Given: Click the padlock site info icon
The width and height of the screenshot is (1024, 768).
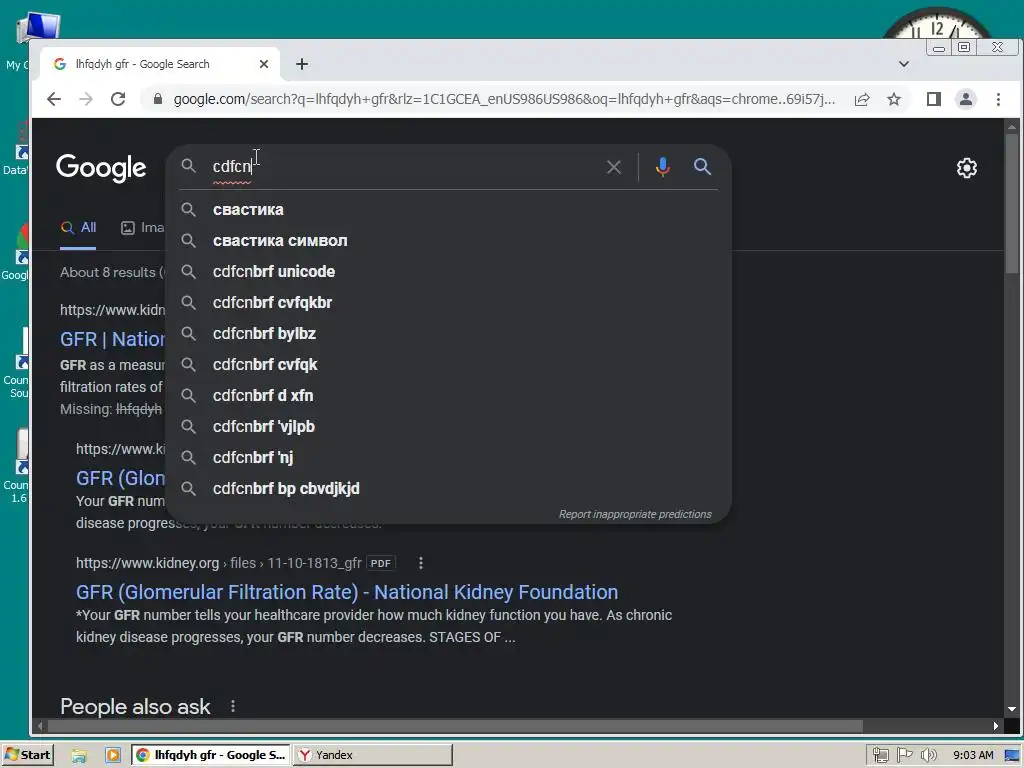Looking at the screenshot, I should coord(157,99).
